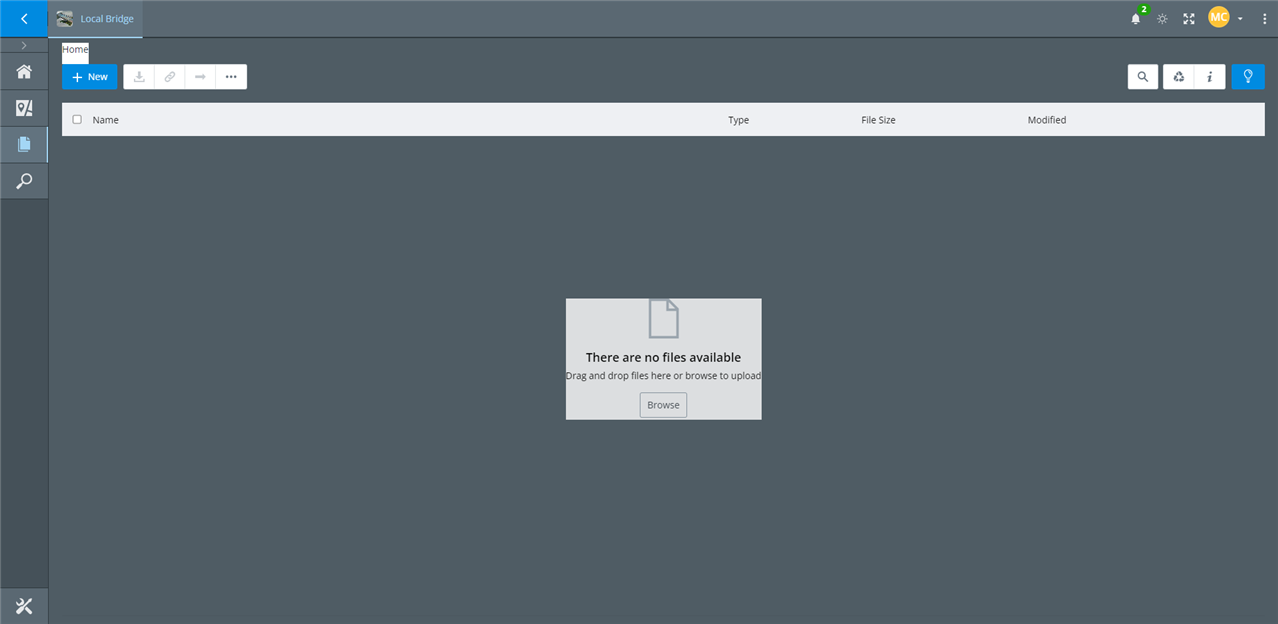Open the ellipsis menu in the file toolbar
Screen dimensions: 1278x624
(231, 76)
